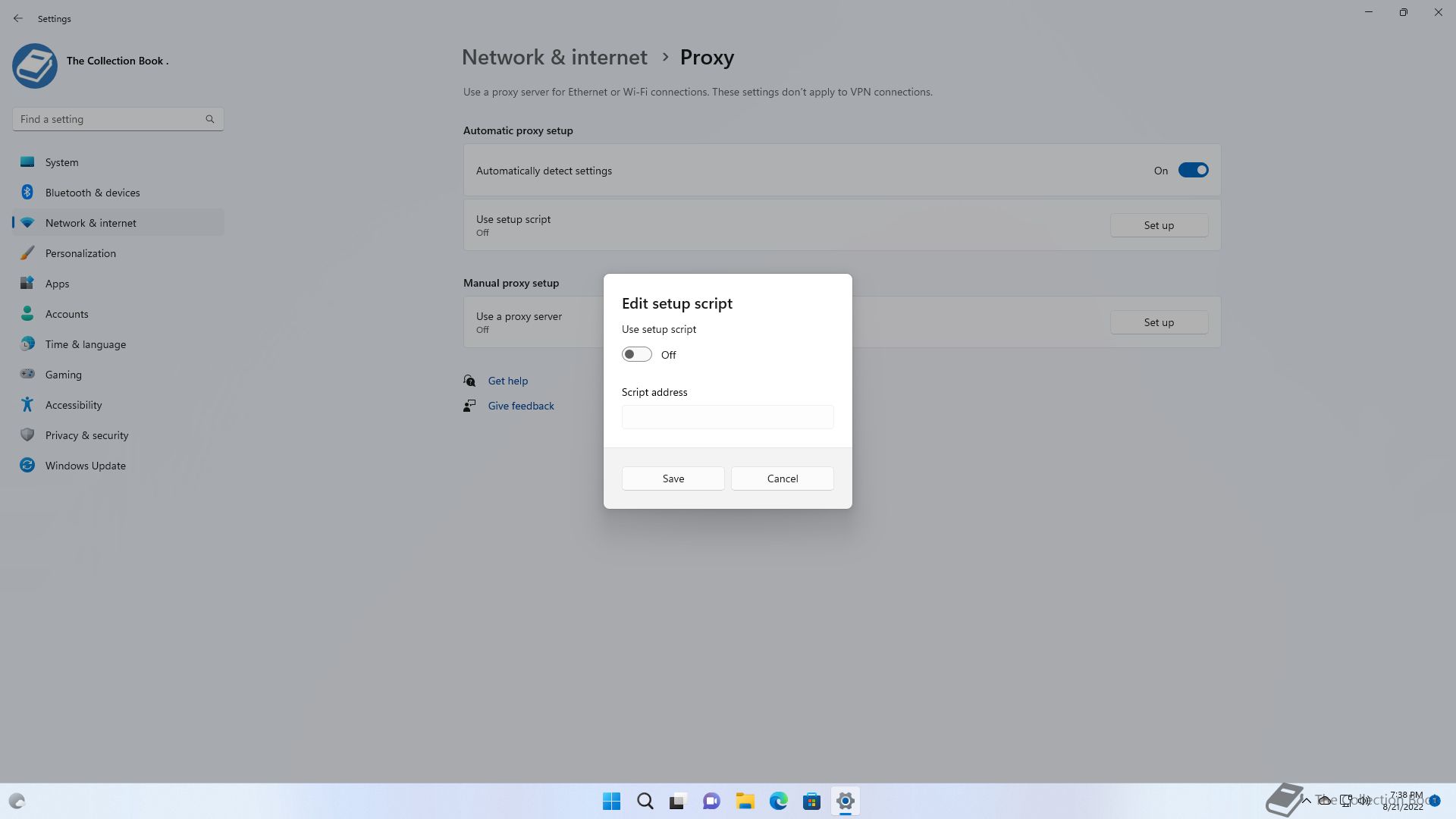This screenshot has height=819, width=1456.
Task: Launch Microsoft Edge from taskbar
Action: click(x=778, y=801)
